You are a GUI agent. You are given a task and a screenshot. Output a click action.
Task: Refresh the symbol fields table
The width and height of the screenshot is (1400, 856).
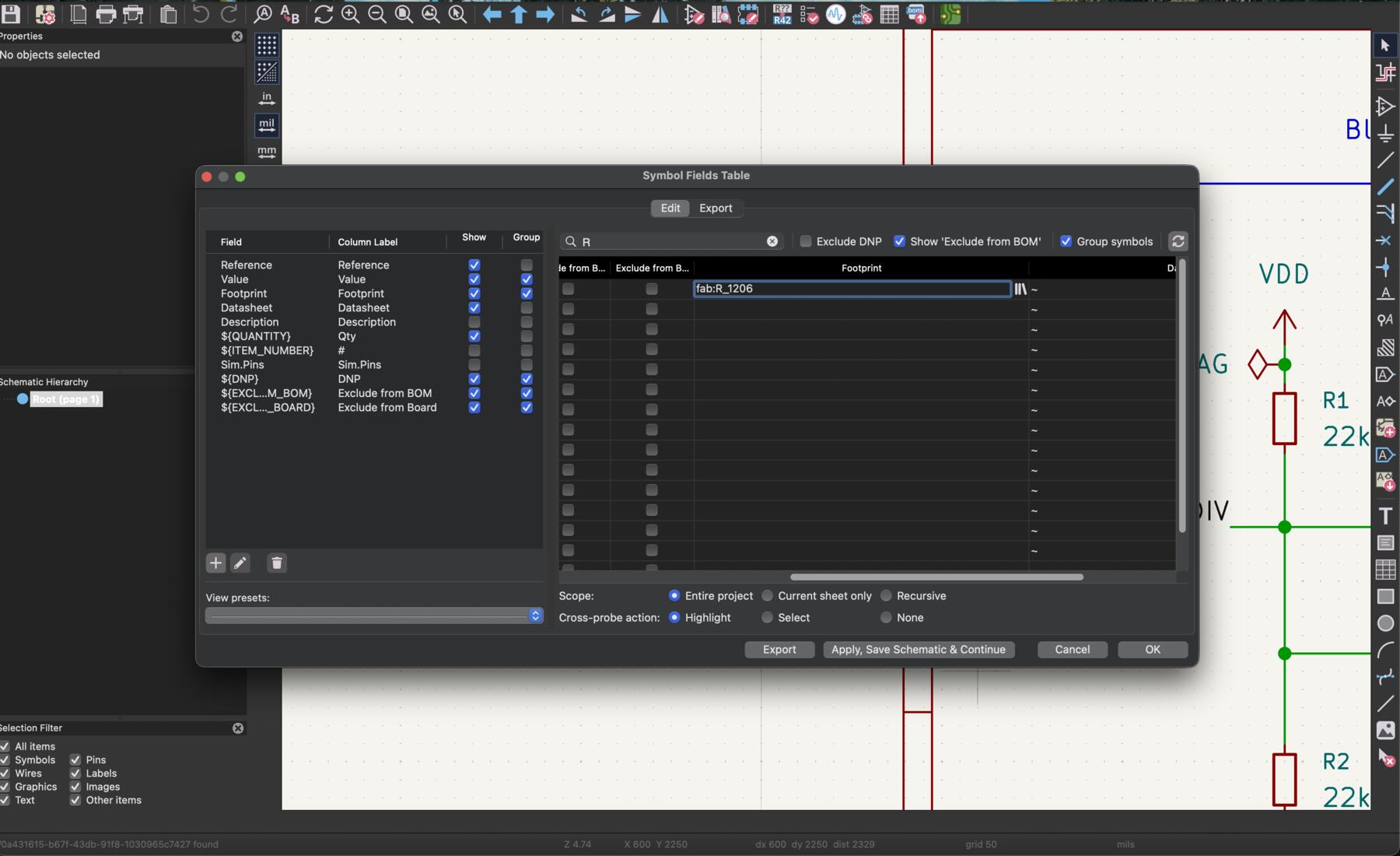(x=1178, y=241)
